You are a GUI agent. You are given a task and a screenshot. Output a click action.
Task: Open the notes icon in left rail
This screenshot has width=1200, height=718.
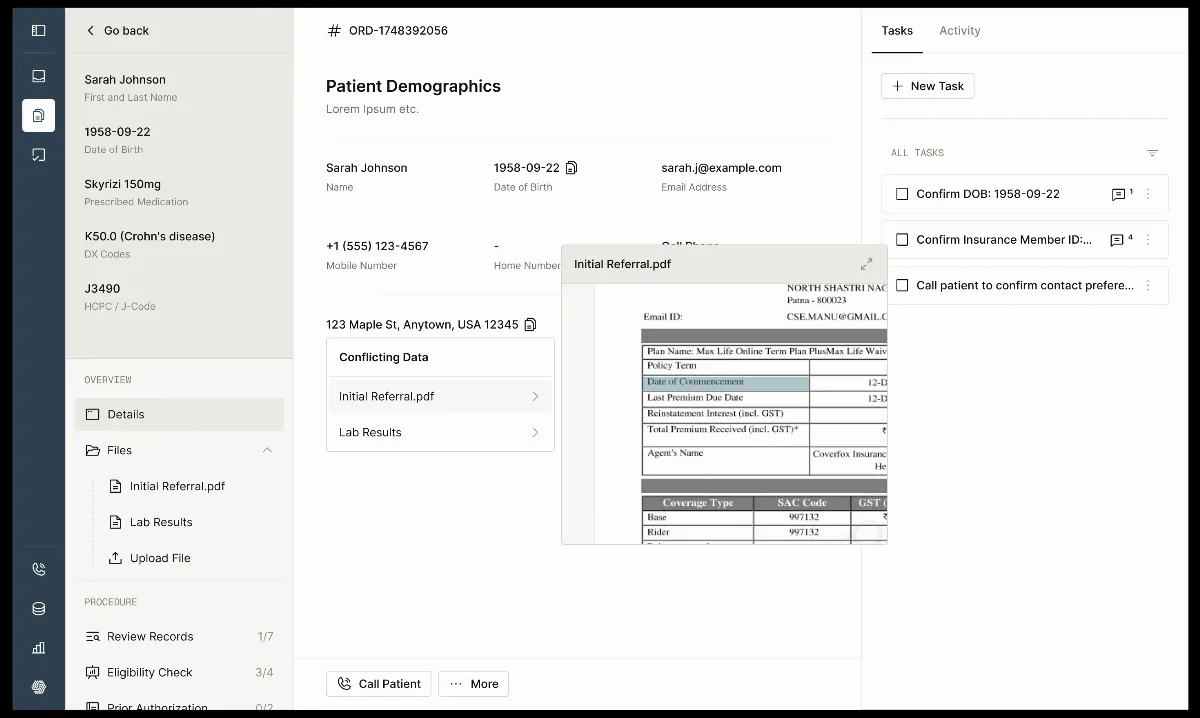click(38, 155)
